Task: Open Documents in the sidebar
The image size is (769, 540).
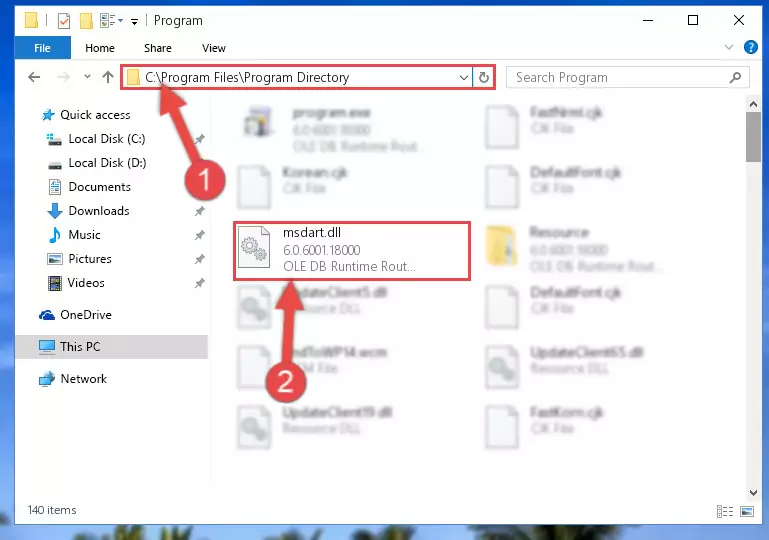Action: tap(99, 187)
